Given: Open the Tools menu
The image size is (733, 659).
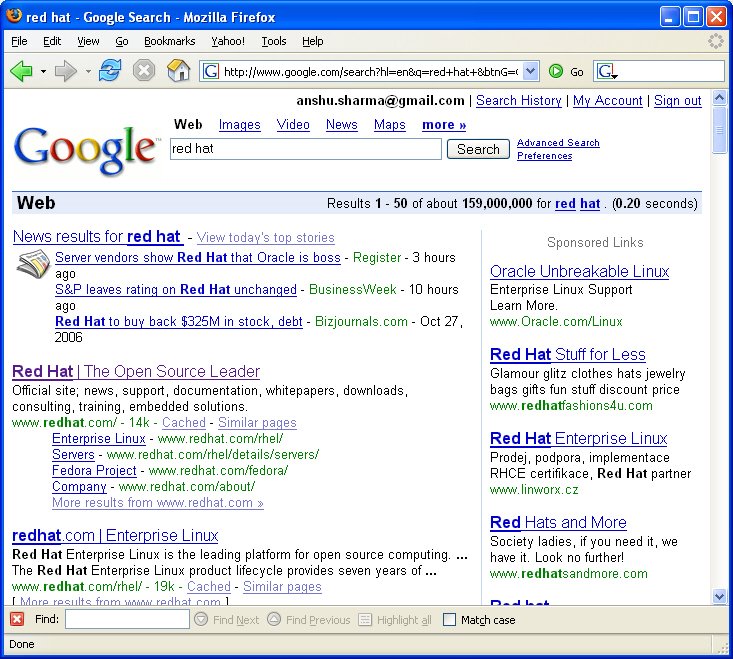Looking at the screenshot, I should [x=273, y=41].
